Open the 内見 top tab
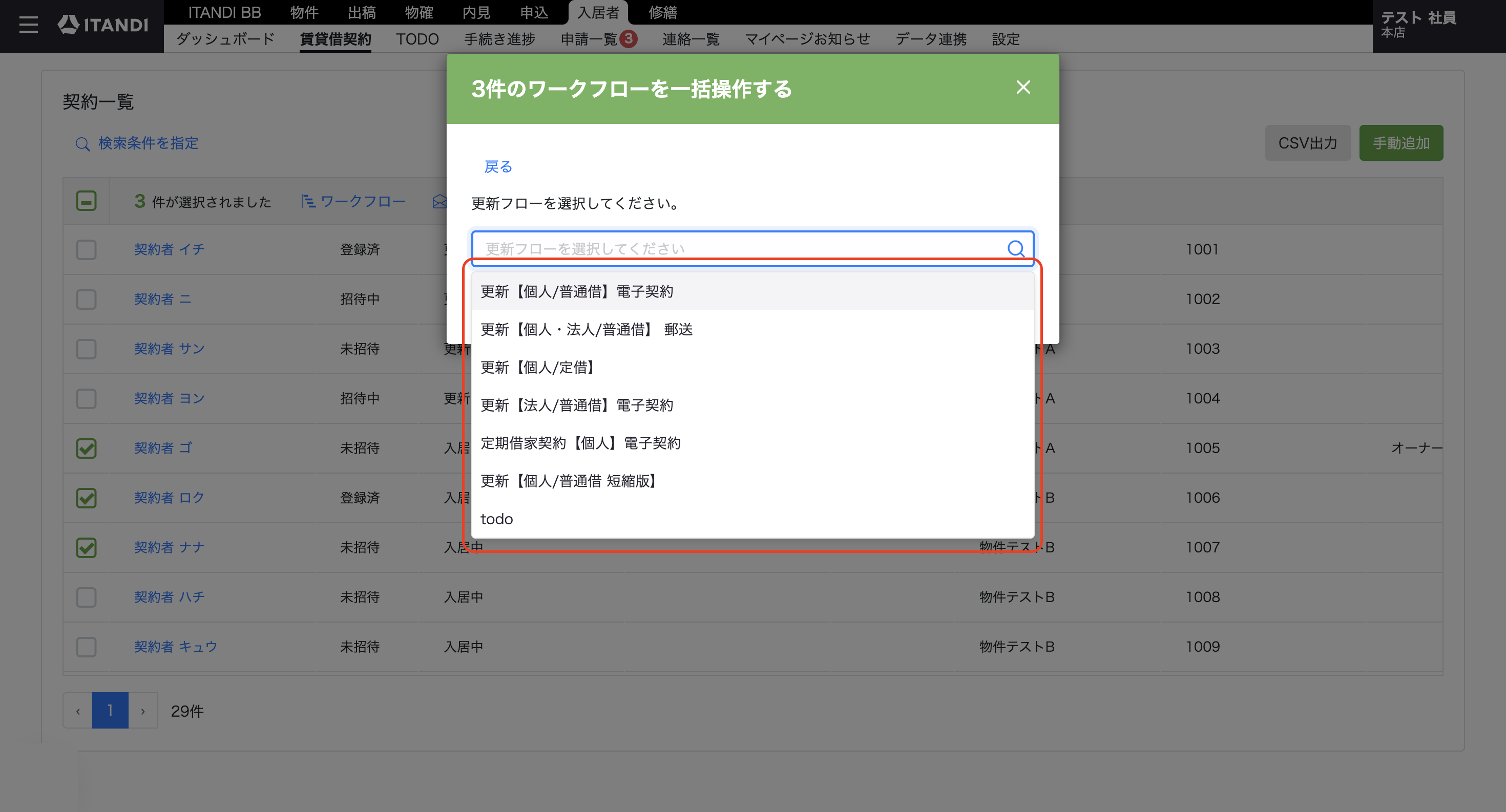The height and width of the screenshot is (812, 1506). (476, 12)
